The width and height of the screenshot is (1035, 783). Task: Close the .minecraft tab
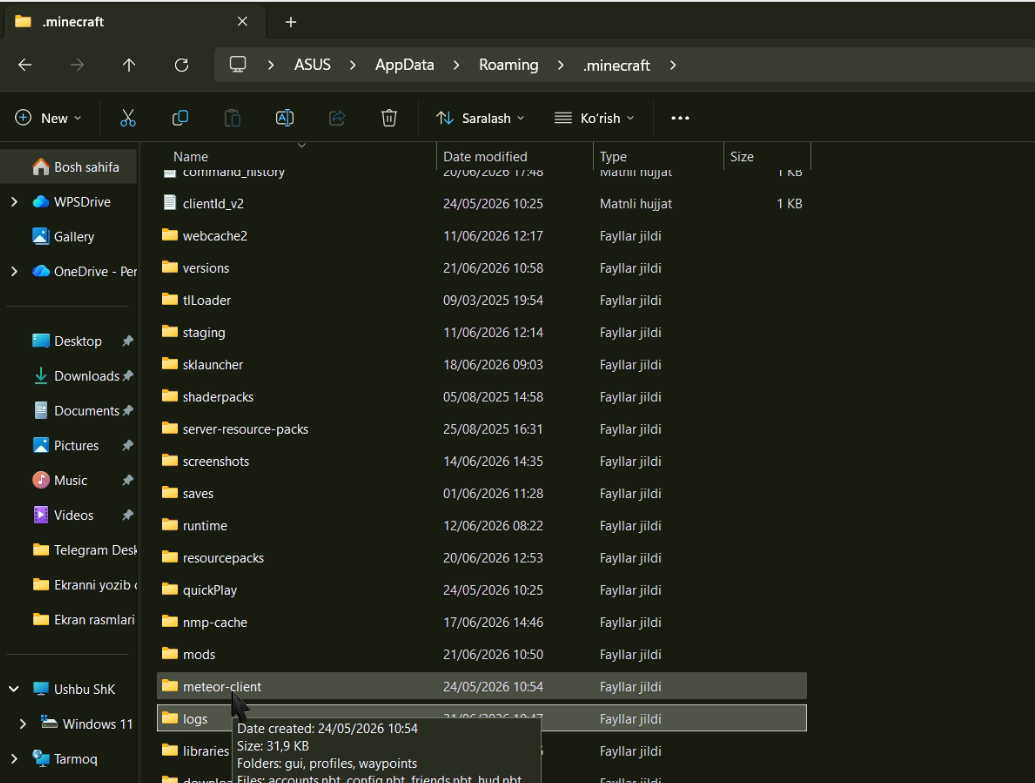pos(242,22)
